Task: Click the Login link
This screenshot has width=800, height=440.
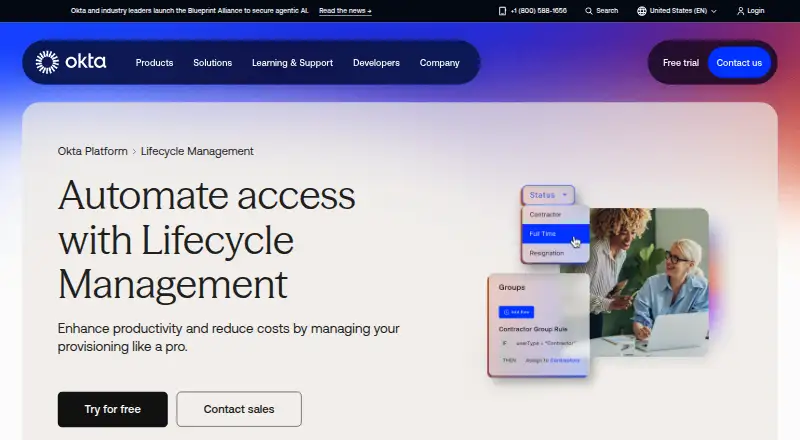Action: pos(755,11)
